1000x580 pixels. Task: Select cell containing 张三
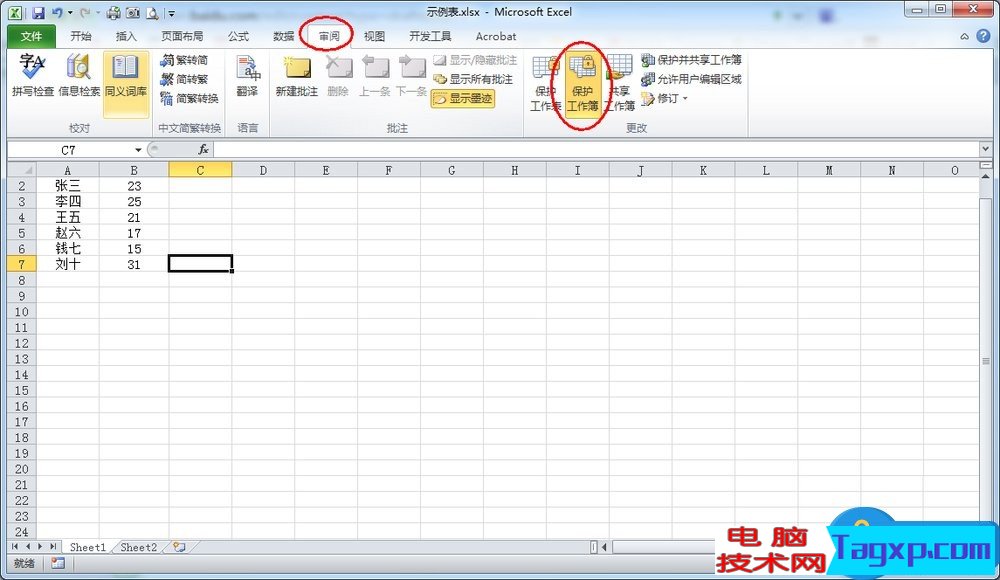click(x=68, y=186)
